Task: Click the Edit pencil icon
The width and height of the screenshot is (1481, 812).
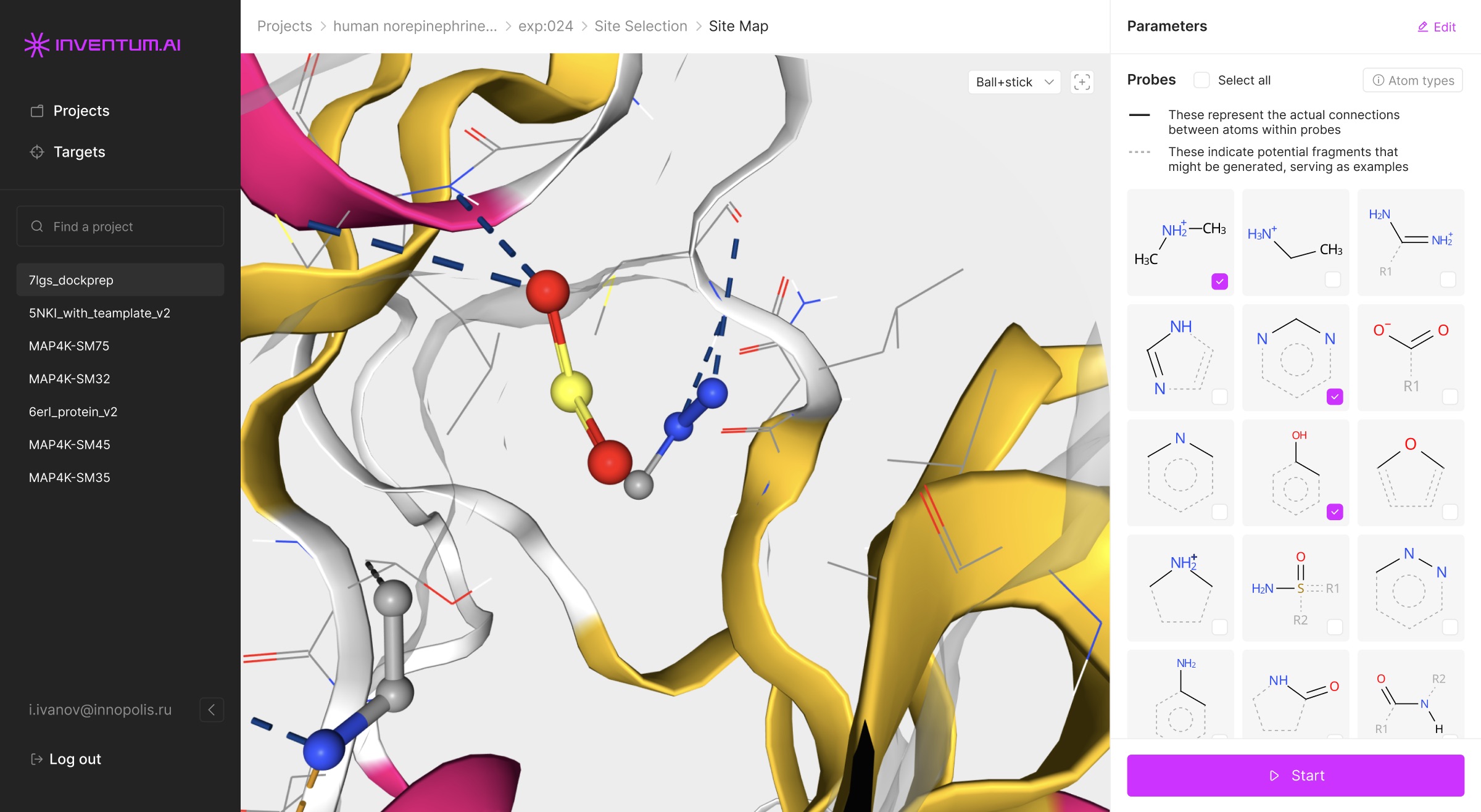Action: tap(1423, 27)
